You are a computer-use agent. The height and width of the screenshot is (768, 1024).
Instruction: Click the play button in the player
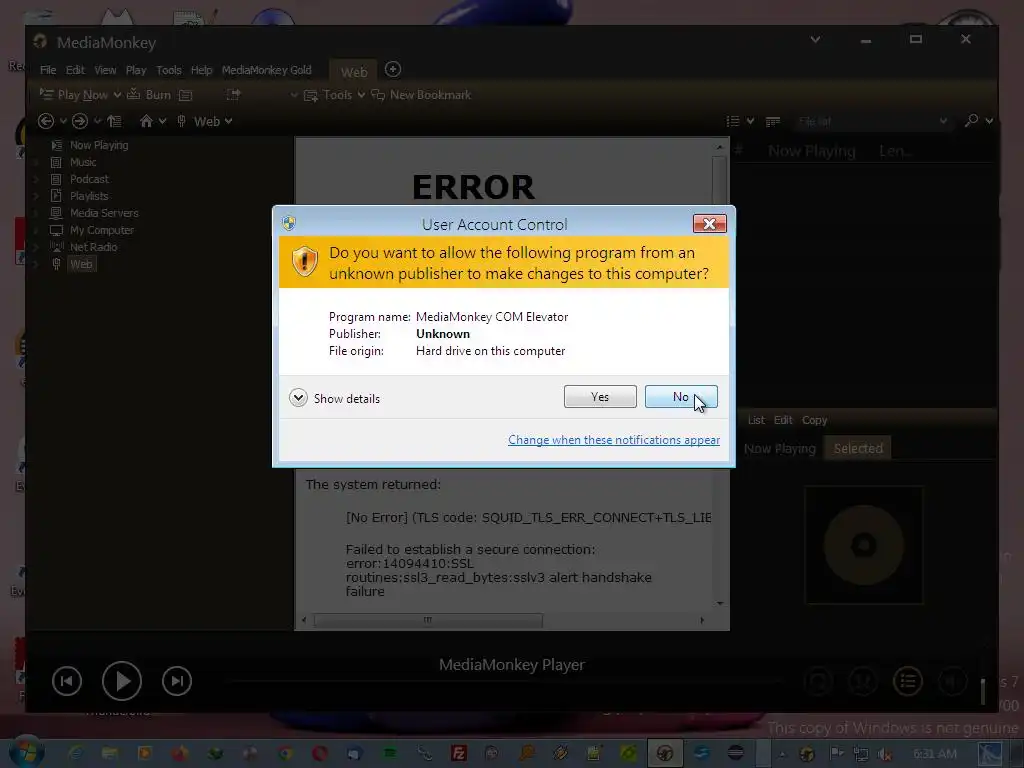coord(121,681)
